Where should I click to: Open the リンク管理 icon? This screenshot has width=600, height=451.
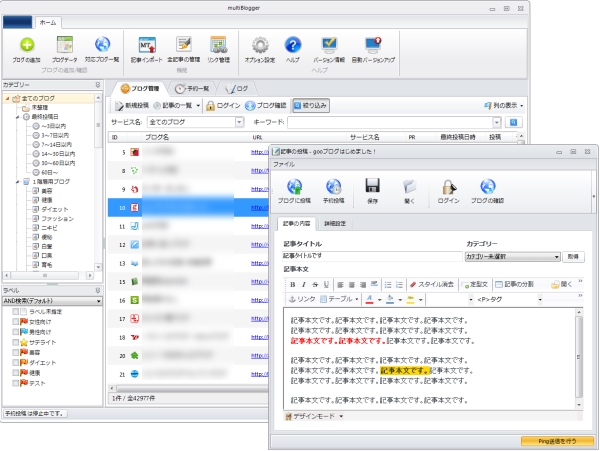coord(218,45)
